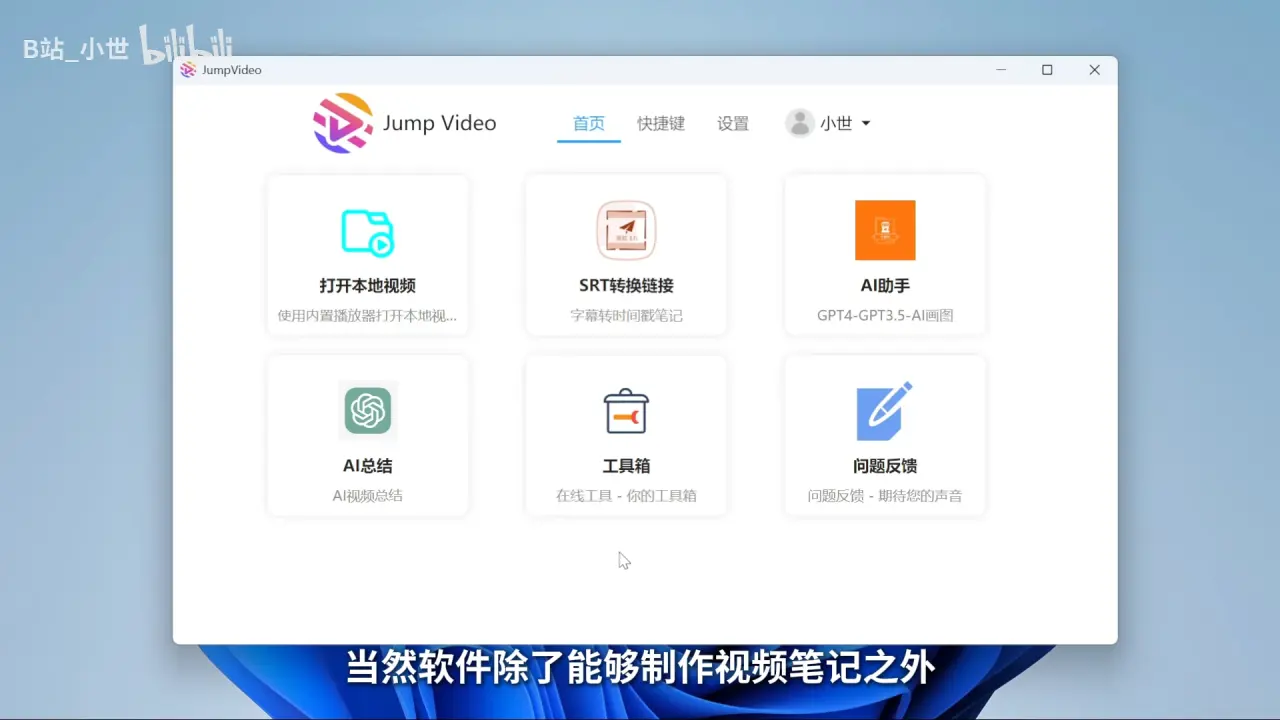Open the local video folder icon
The height and width of the screenshot is (720, 1280).
367,232
